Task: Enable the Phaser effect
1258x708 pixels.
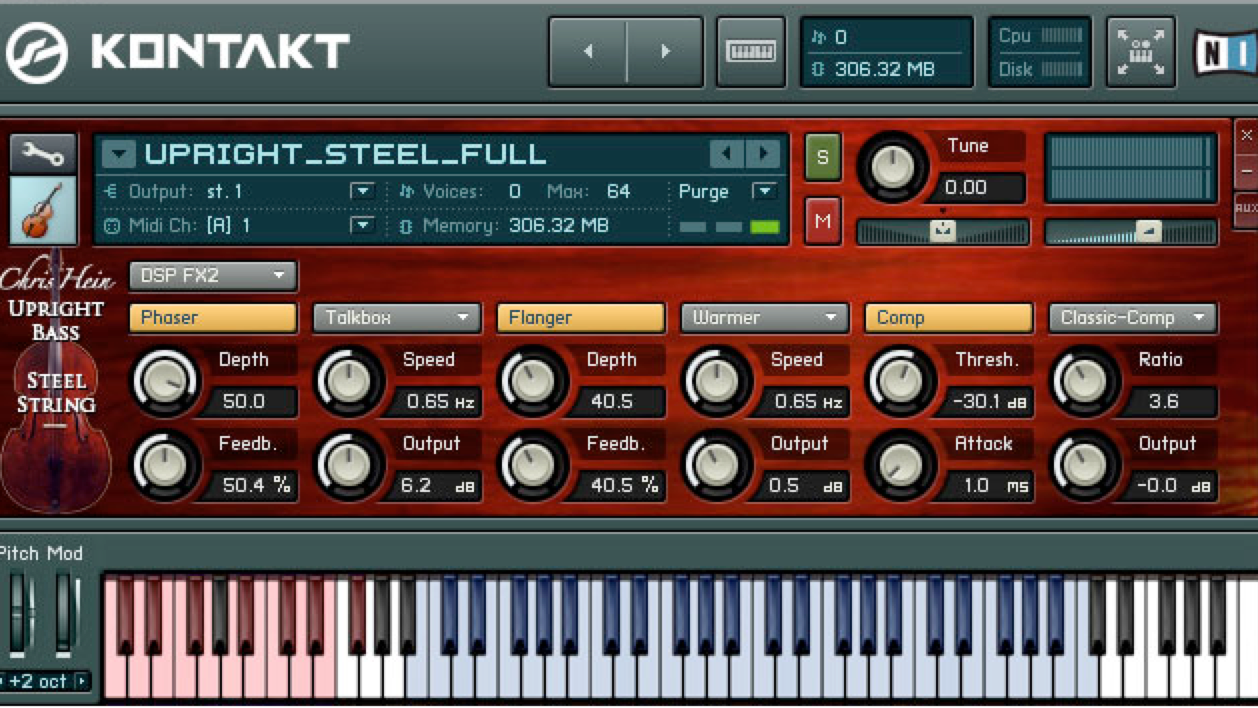Action: point(212,318)
